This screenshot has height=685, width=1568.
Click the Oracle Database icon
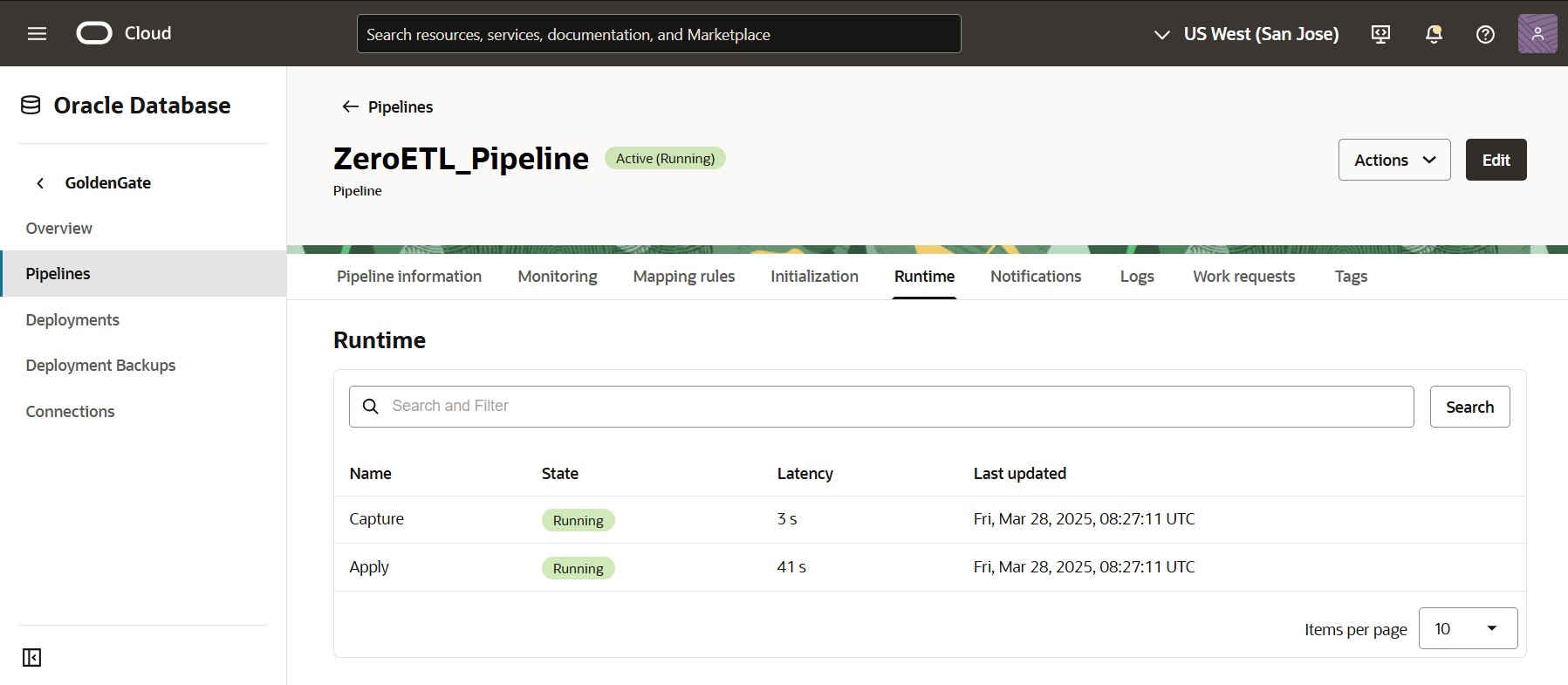[x=31, y=106]
